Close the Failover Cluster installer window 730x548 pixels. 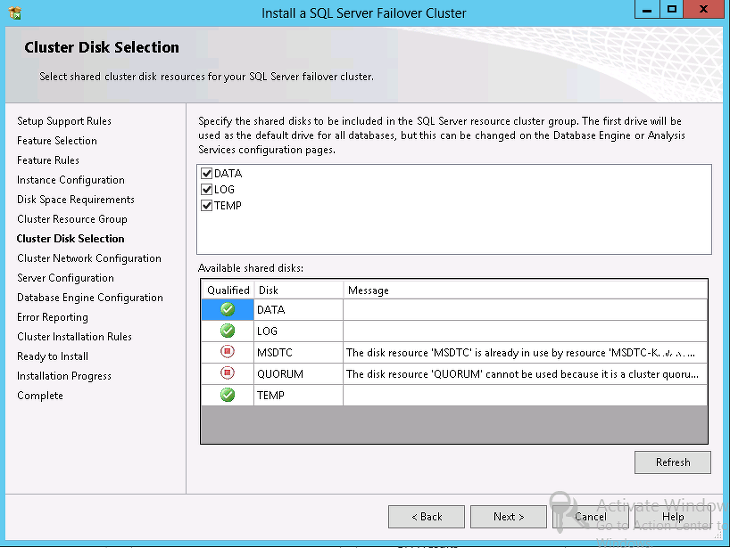(x=703, y=9)
